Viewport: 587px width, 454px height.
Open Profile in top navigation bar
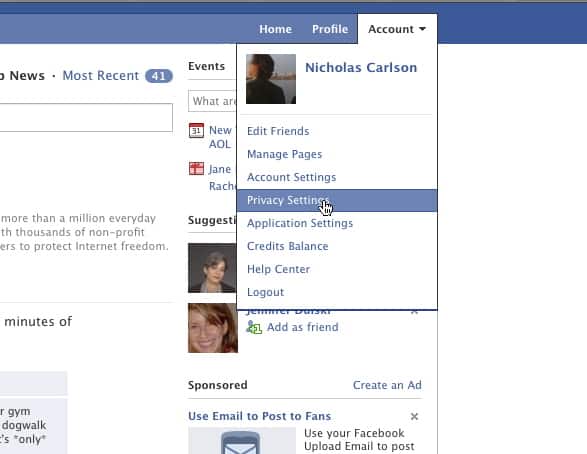(x=330, y=29)
